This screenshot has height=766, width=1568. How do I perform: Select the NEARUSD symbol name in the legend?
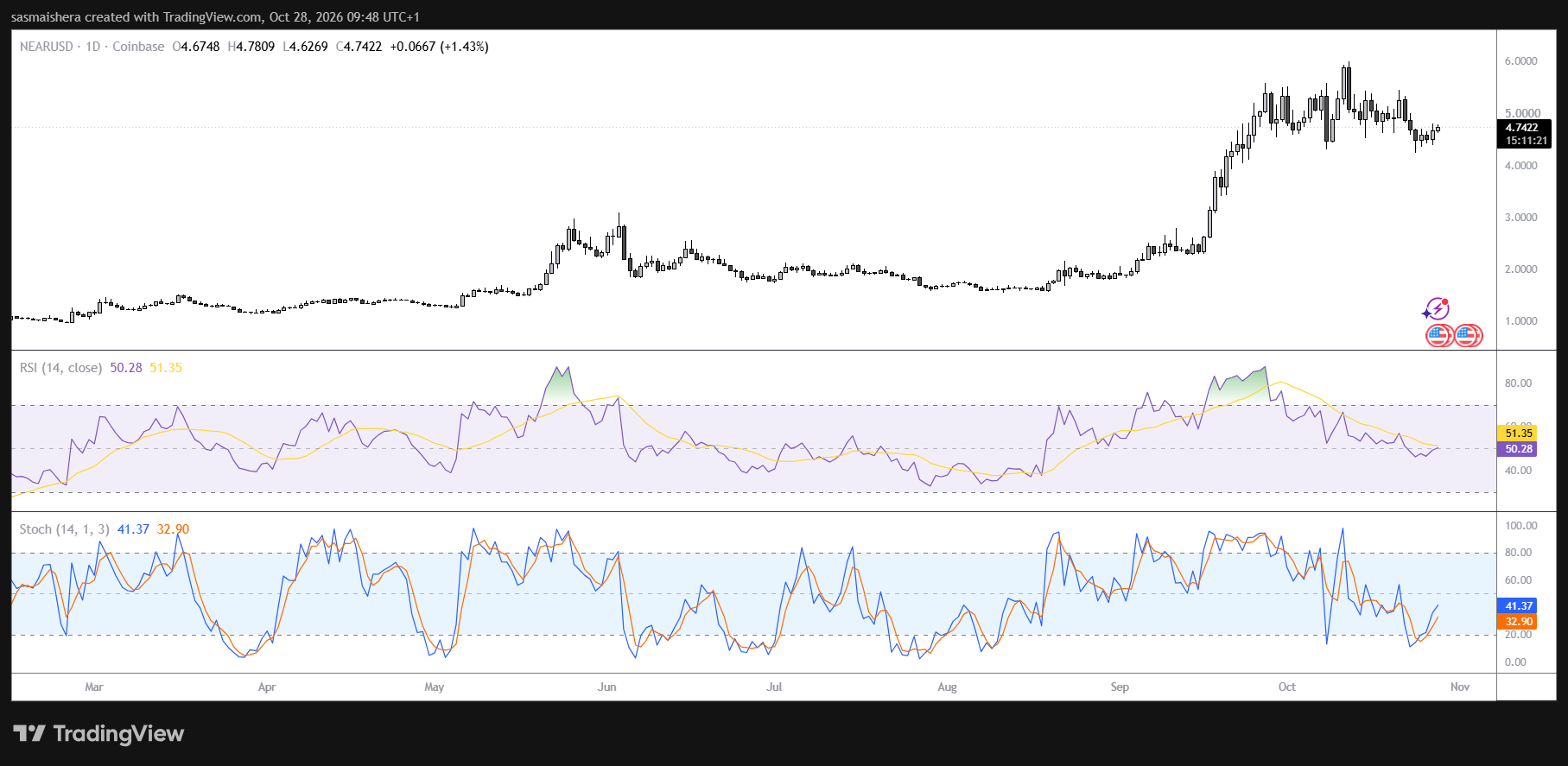(47, 47)
